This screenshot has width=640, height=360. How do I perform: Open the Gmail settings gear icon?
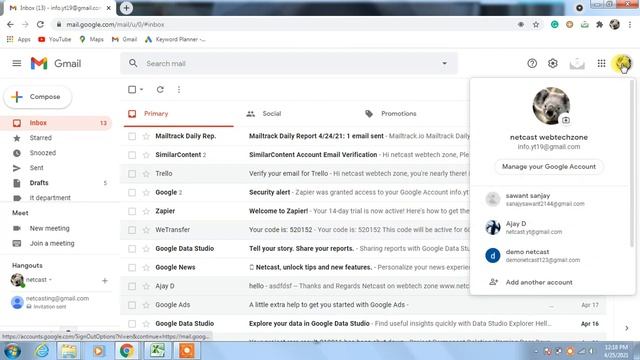[x=553, y=63]
